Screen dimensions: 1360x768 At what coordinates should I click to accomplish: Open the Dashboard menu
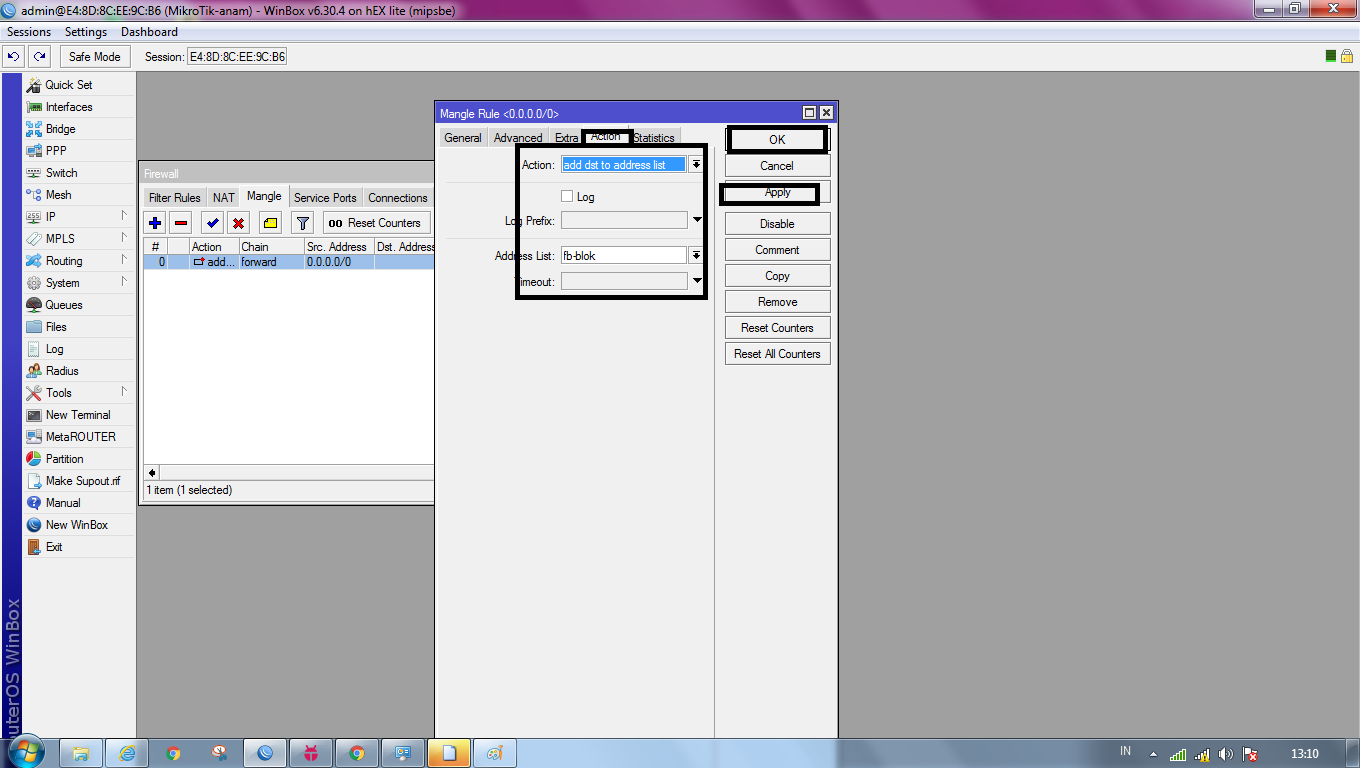pyautogui.click(x=149, y=32)
